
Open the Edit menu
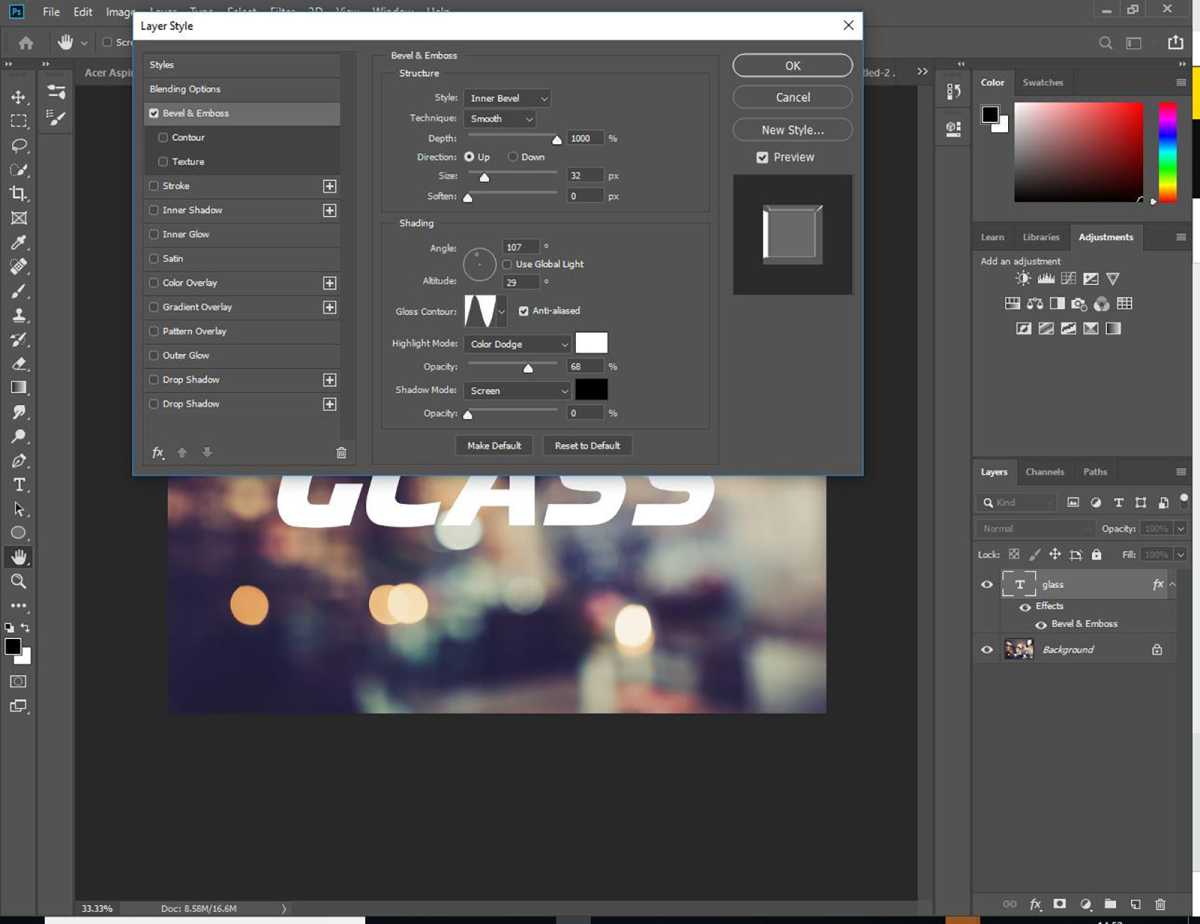coord(83,12)
